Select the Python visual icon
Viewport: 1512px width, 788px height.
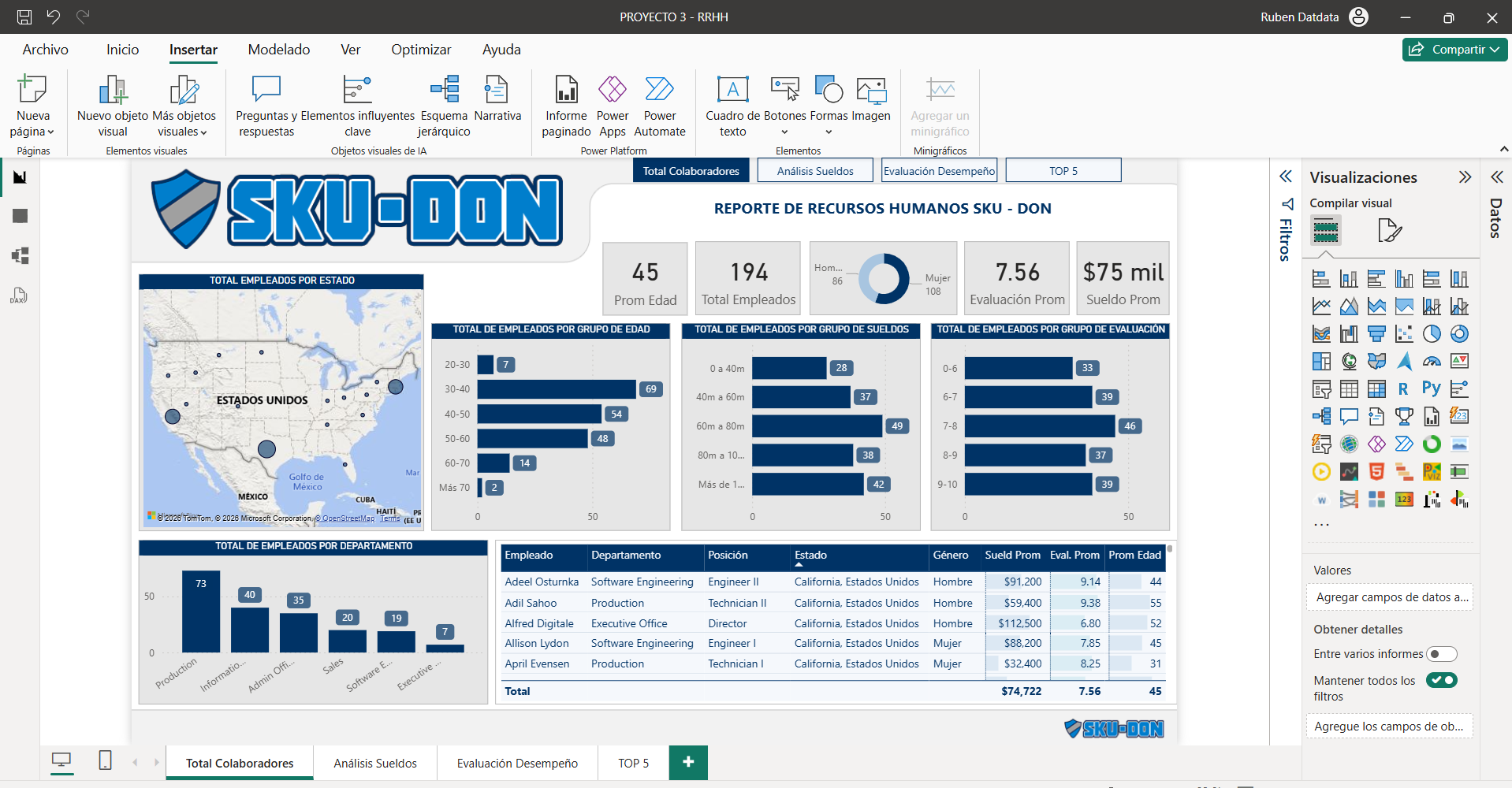point(1432,388)
